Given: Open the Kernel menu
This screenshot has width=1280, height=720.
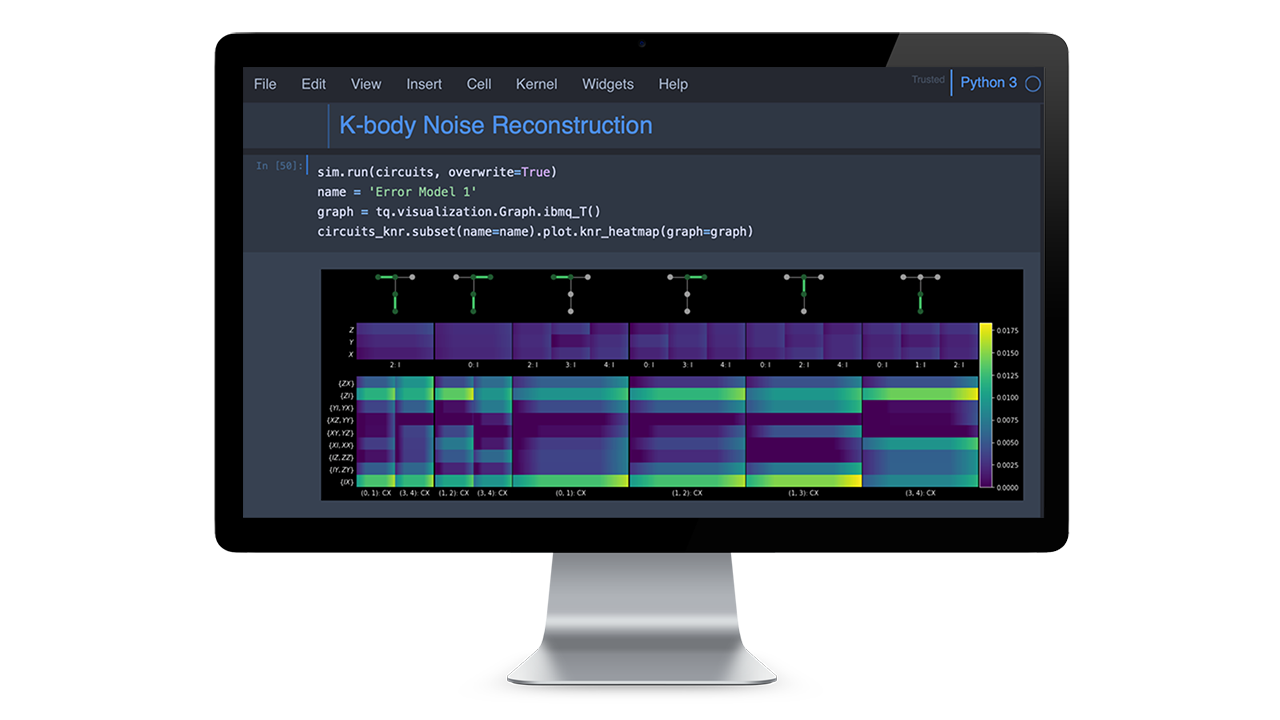Looking at the screenshot, I should 536,84.
